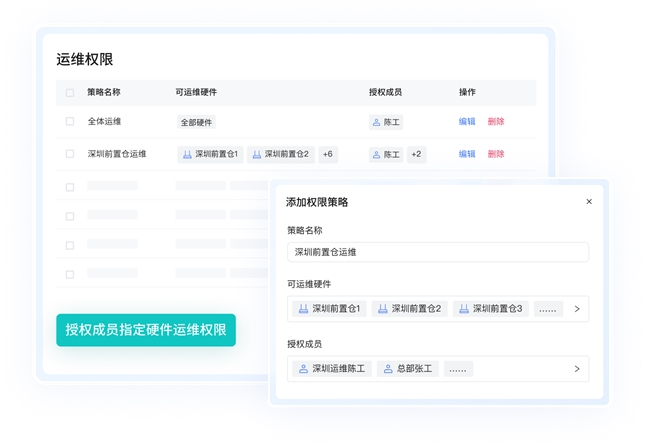Click hardware icon on 深圳前置仓3 dialog tag
This screenshot has width=650, height=448.
(463, 309)
